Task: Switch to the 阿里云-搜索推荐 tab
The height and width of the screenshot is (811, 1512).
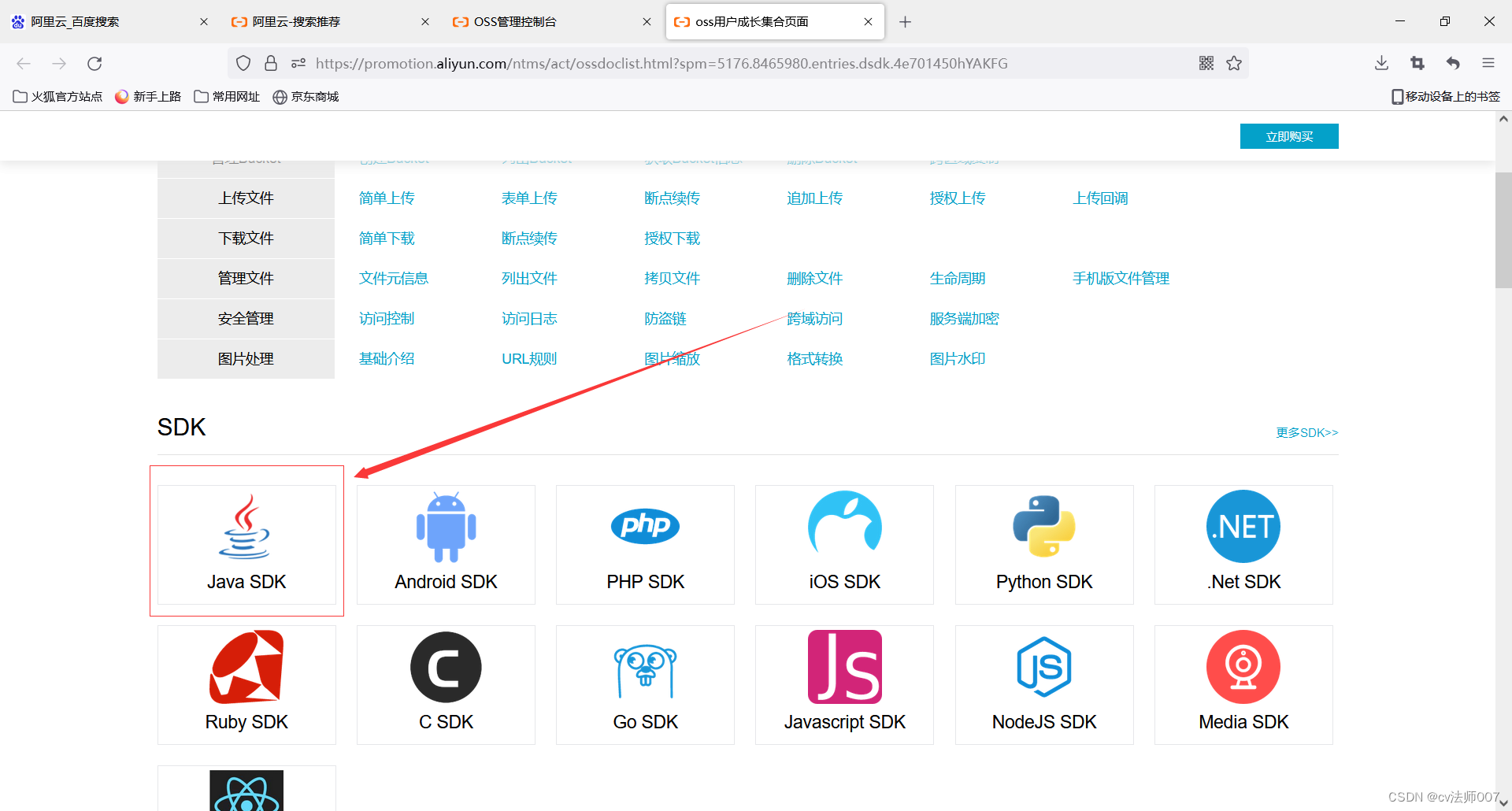Action: [x=330, y=22]
